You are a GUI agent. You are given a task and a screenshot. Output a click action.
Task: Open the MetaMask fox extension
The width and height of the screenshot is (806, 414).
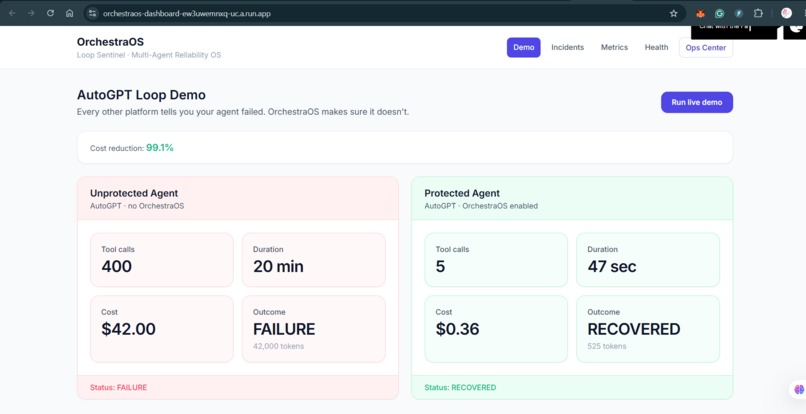[x=700, y=14]
